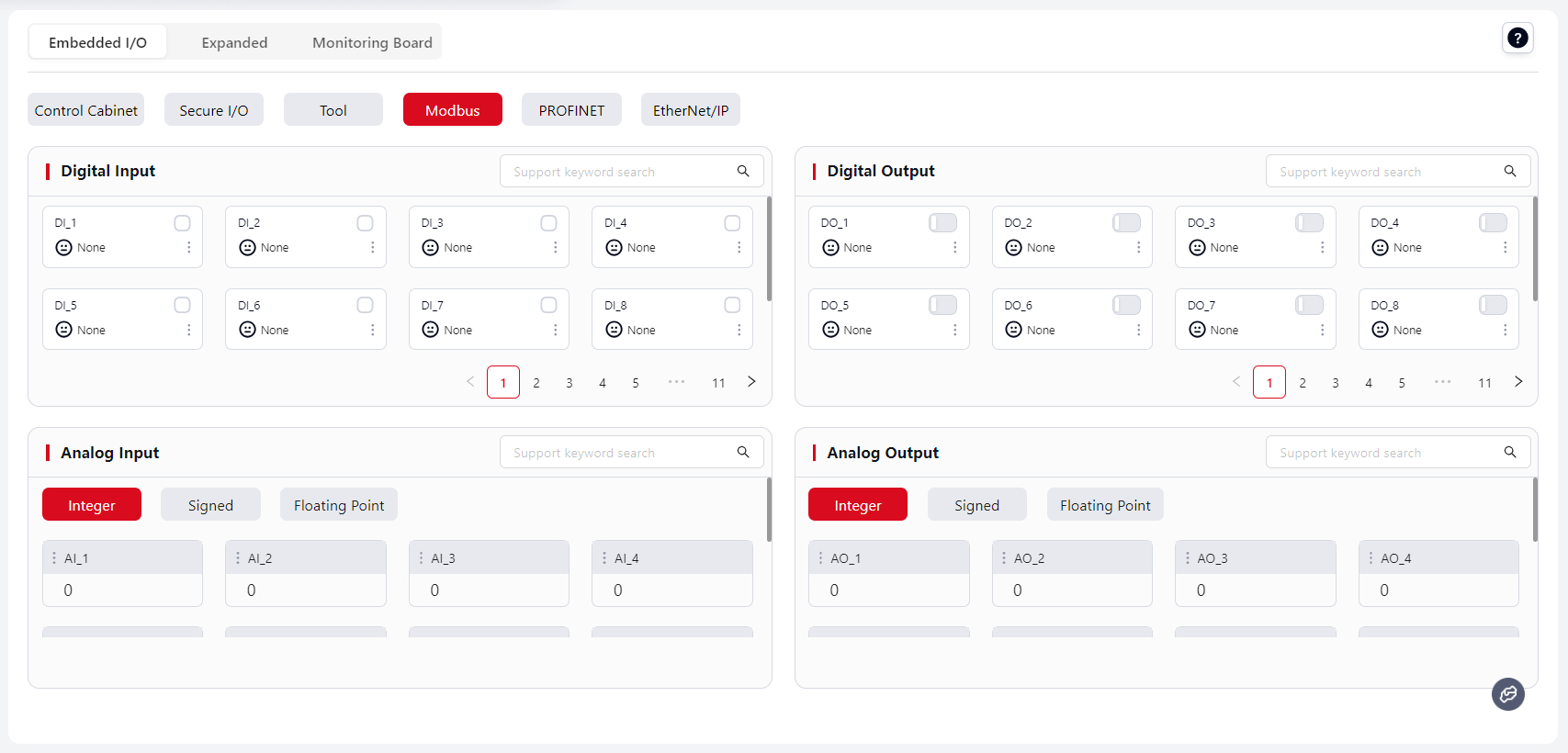Go to next page in Digital Input
This screenshot has height=753, width=1568.
(x=751, y=382)
